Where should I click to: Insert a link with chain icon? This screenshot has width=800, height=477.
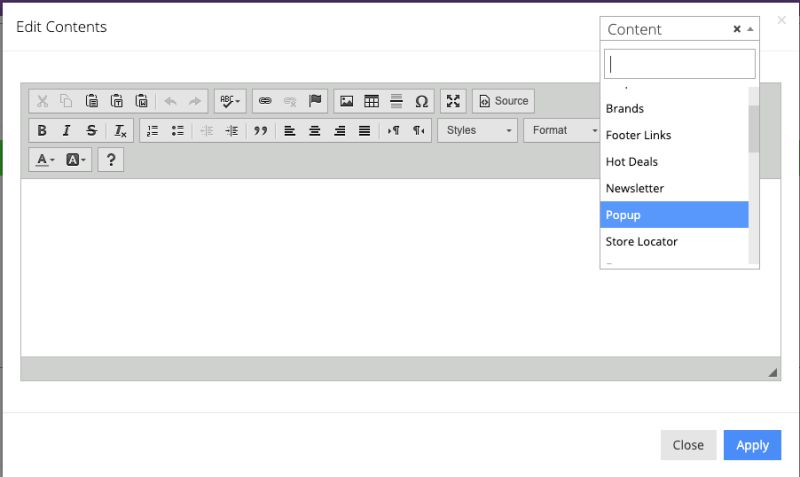pyautogui.click(x=265, y=101)
